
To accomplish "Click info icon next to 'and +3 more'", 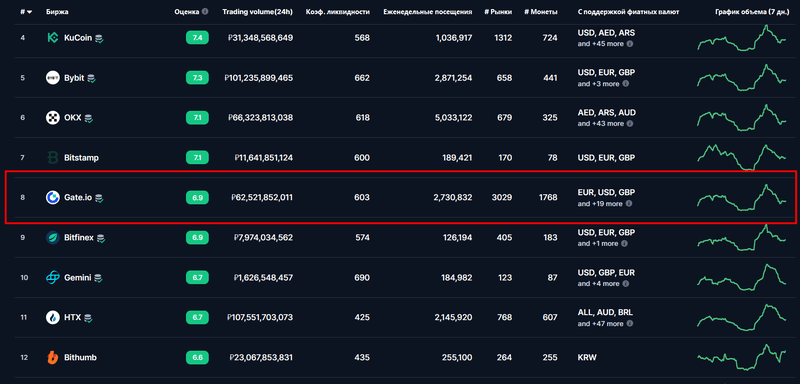I will point(626,84).
